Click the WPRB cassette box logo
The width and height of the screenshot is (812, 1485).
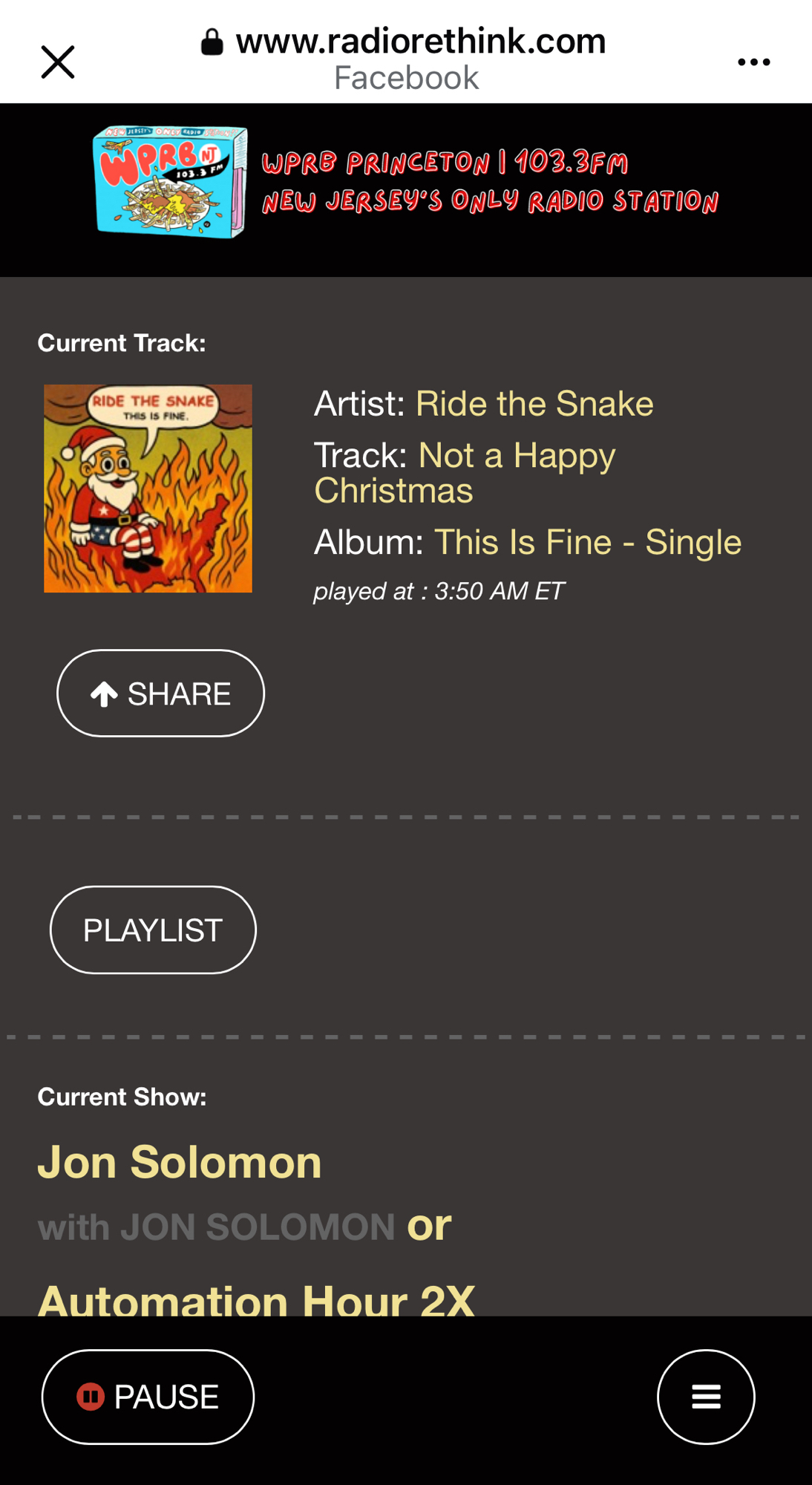(x=171, y=182)
